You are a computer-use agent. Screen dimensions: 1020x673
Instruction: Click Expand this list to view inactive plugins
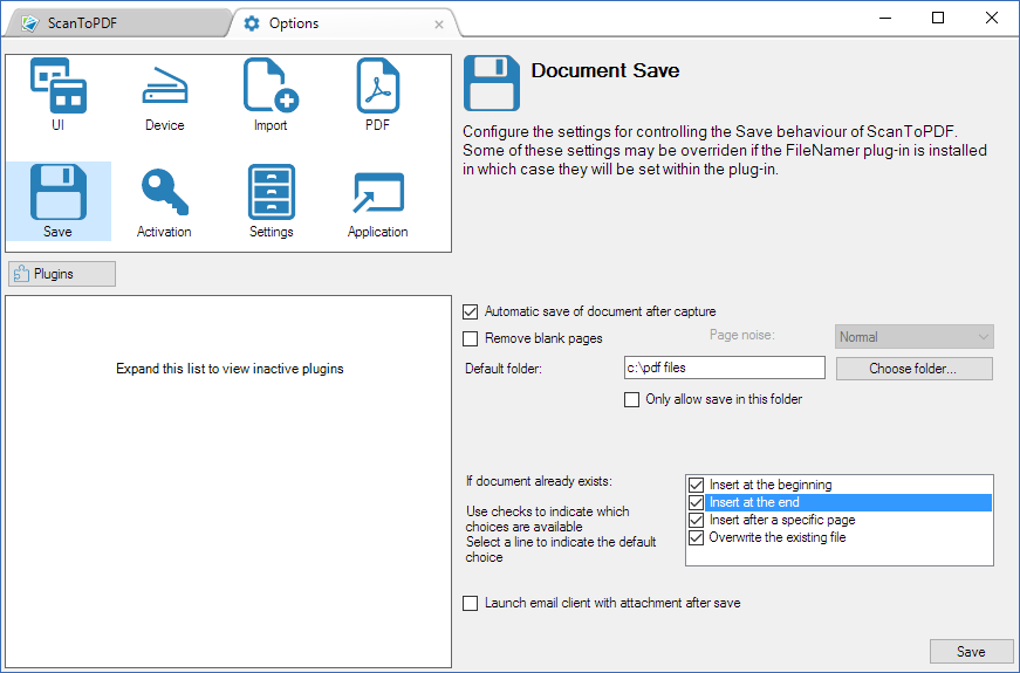(230, 369)
